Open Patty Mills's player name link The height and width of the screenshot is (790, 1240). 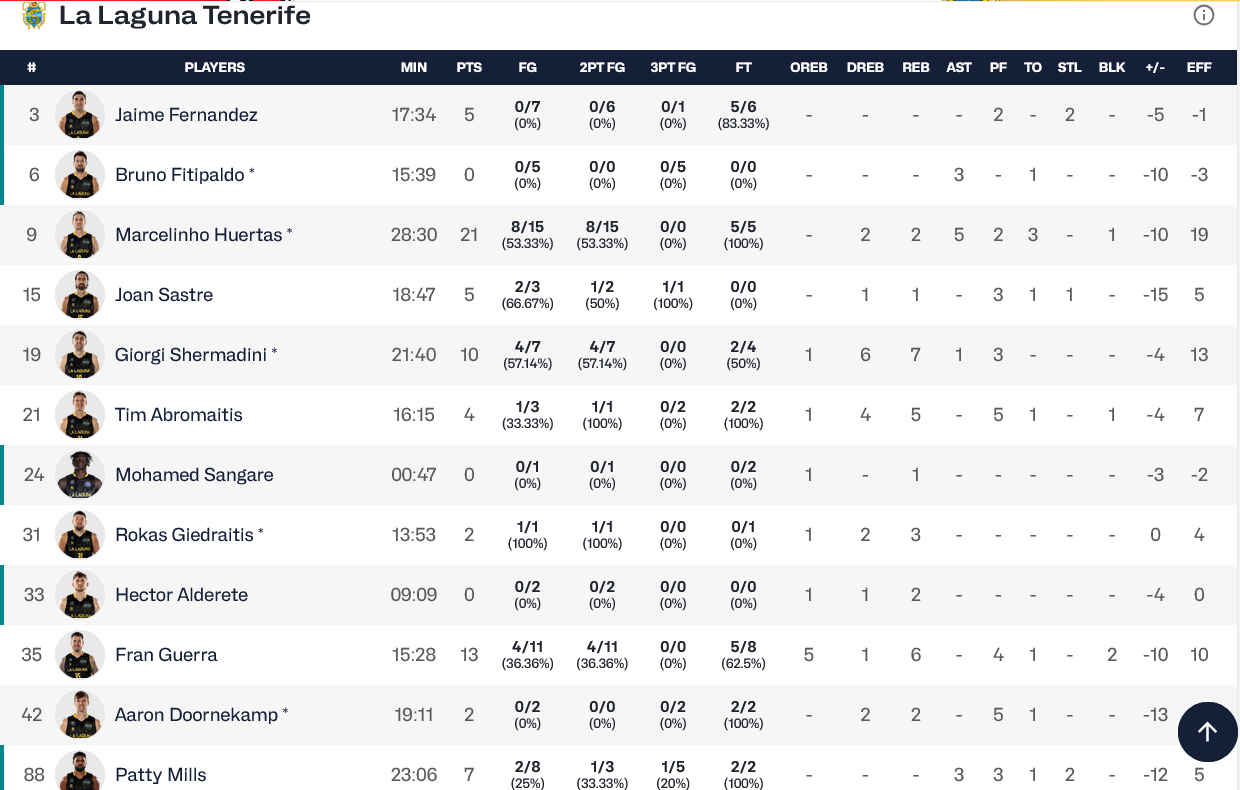161,775
